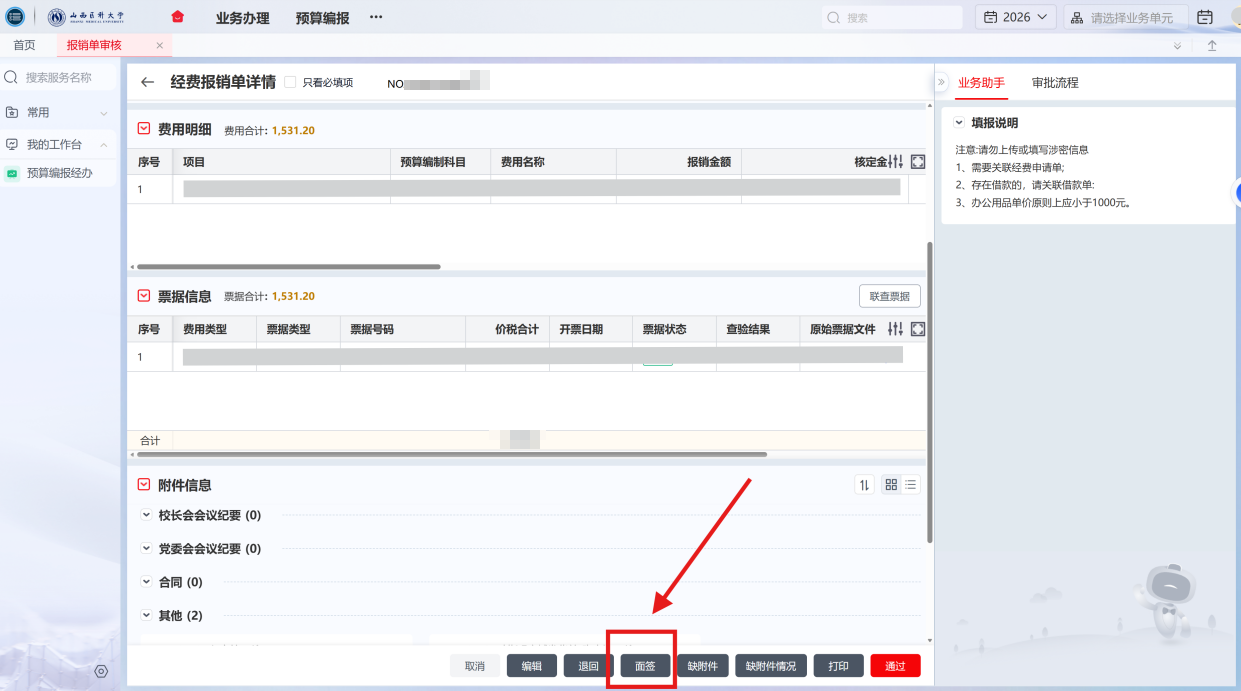Enable the 只看必填项 checkbox

pos(290,82)
